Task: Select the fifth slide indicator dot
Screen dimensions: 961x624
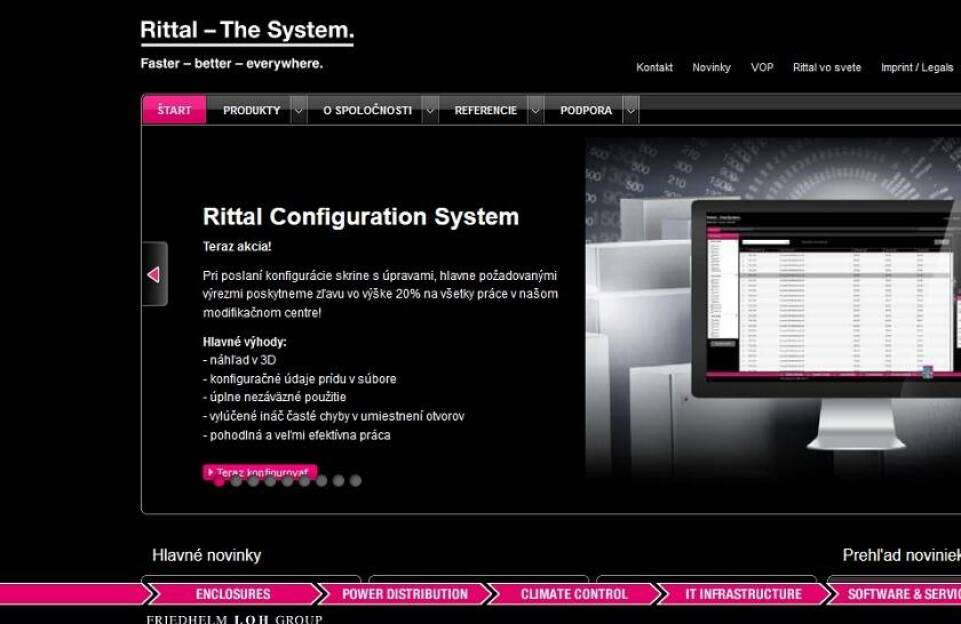Action: [287, 481]
